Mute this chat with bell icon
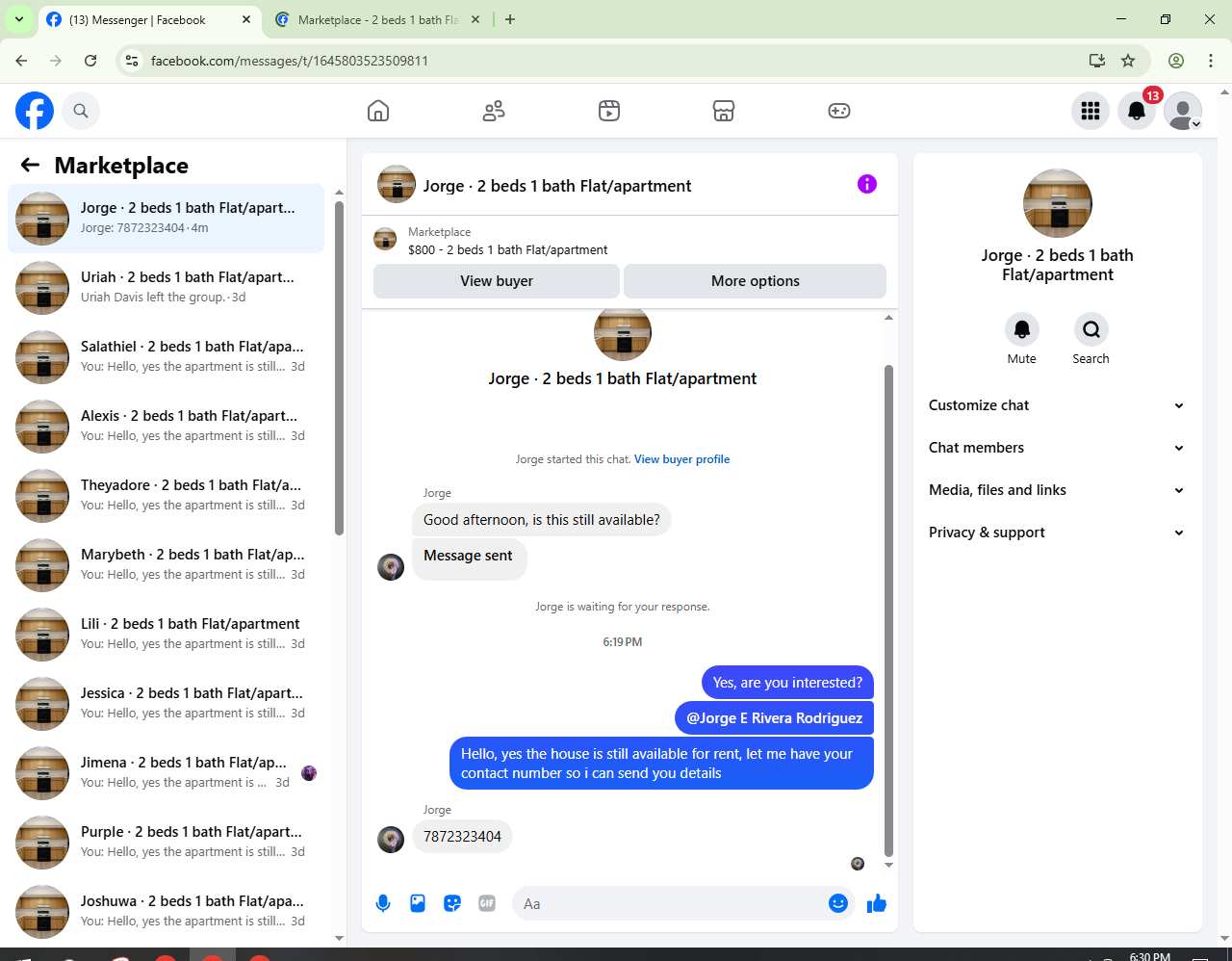 (x=1022, y=329)
